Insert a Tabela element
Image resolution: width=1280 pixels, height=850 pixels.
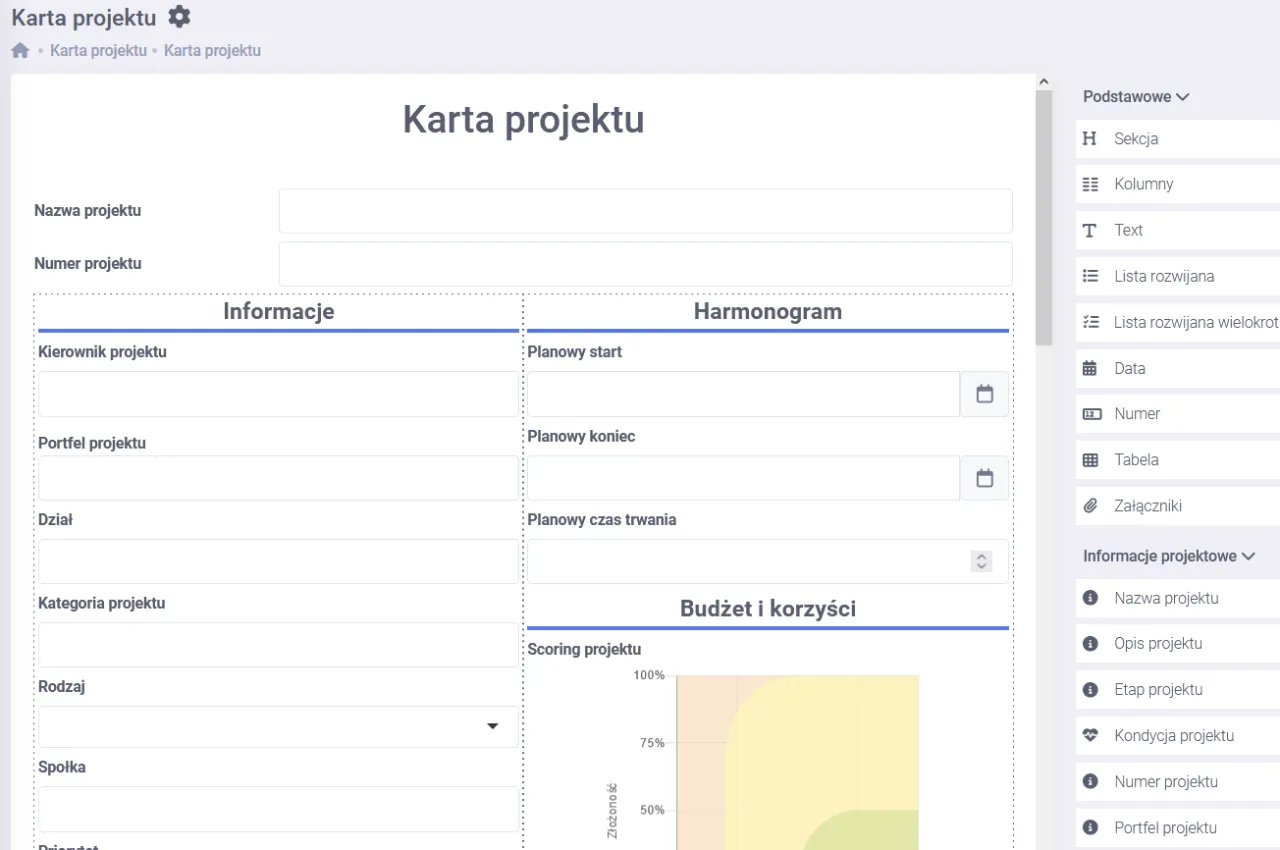[1150, 459]
